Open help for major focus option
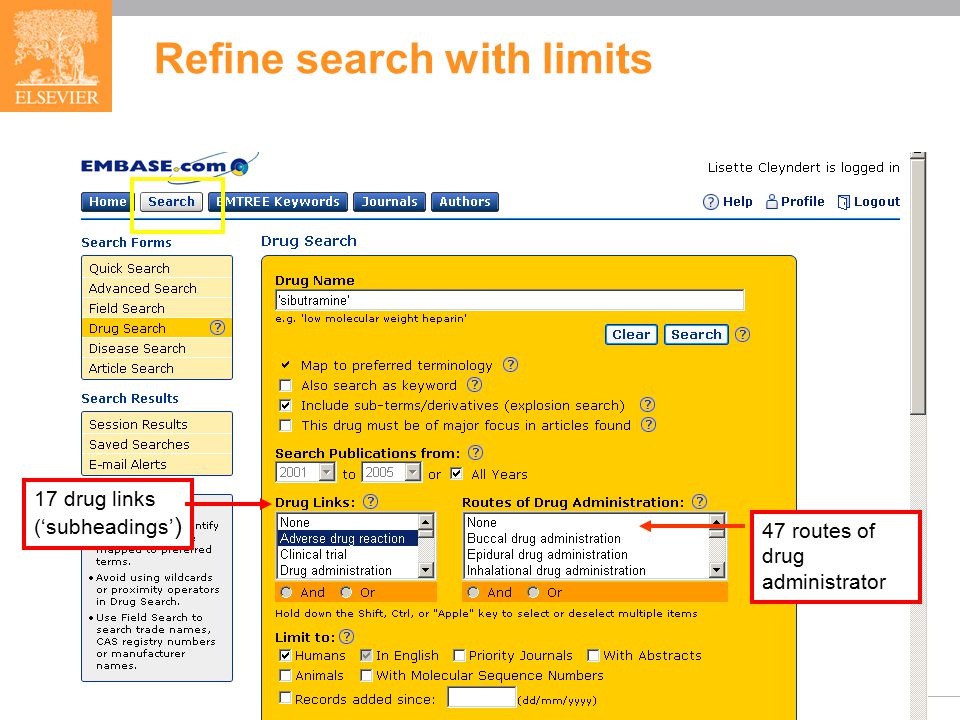The image size is (960, 720). [648, 425]
